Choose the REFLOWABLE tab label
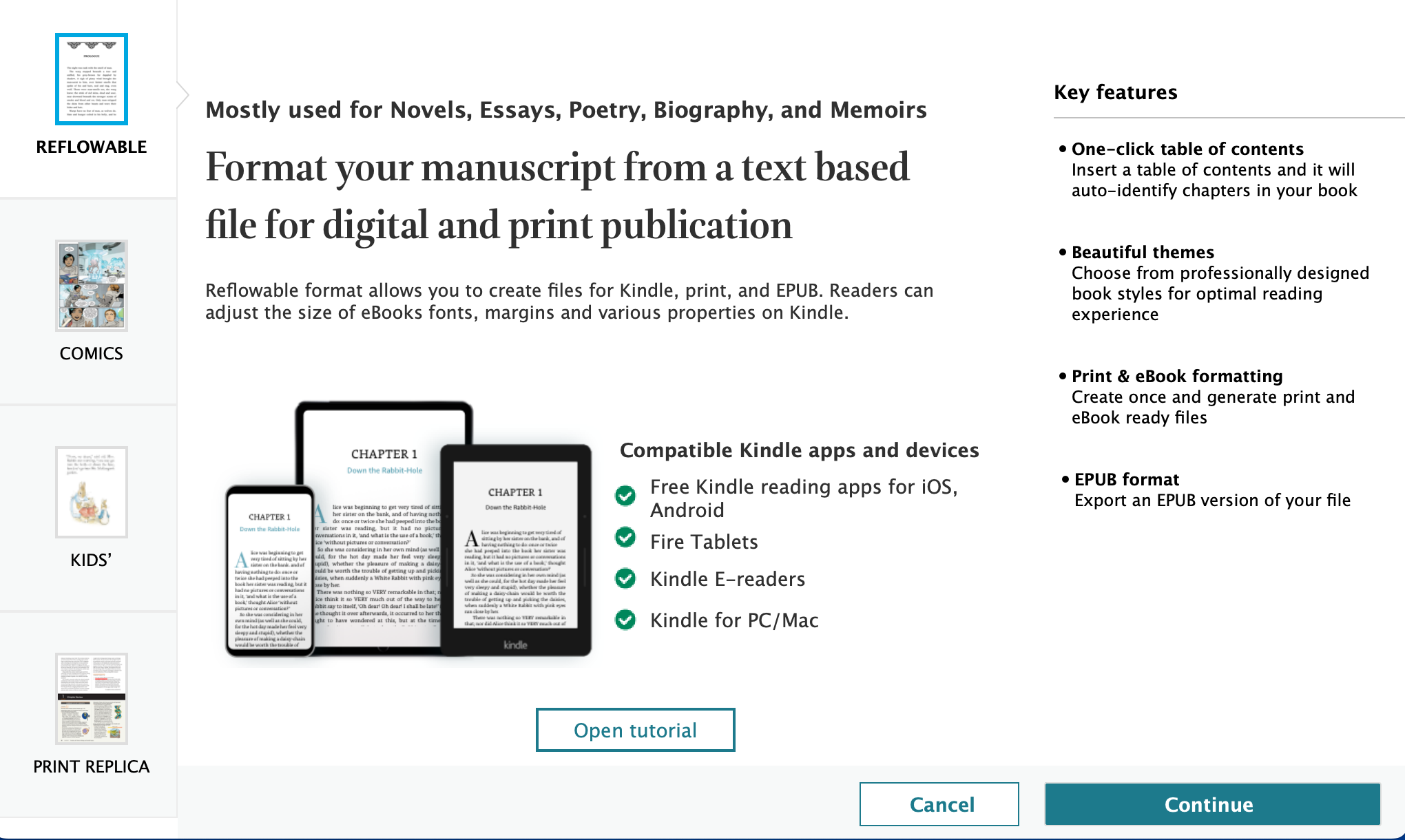This screenshot has width=1405, height=840. coord(92,147)
